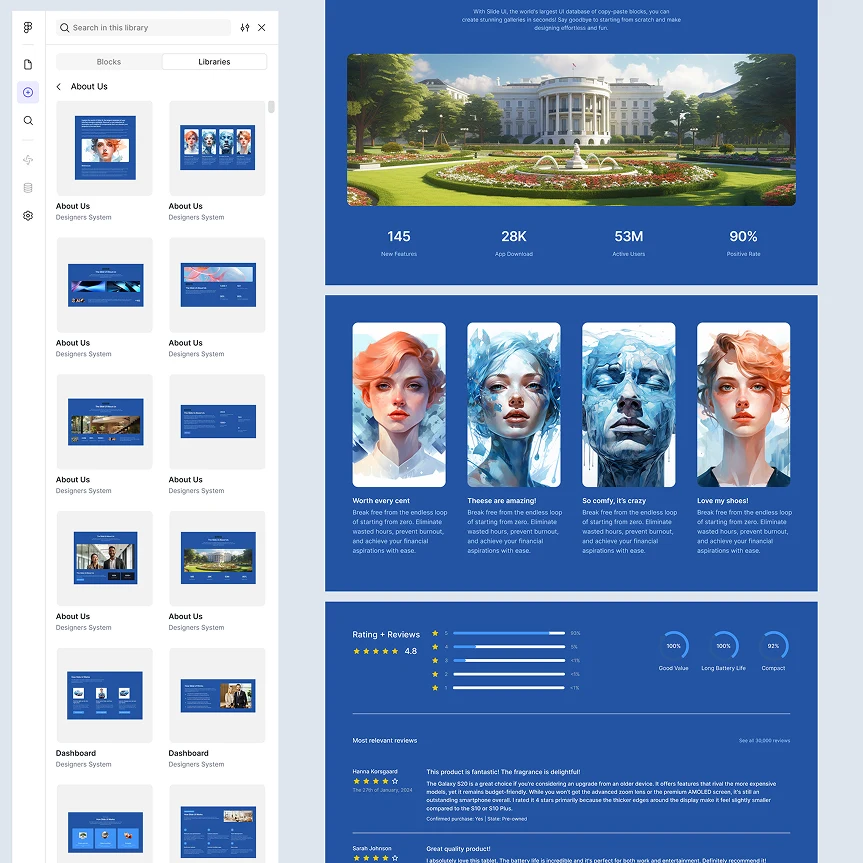
Task: Click the Good Value percentage gauge
Action: click(673, 646)
